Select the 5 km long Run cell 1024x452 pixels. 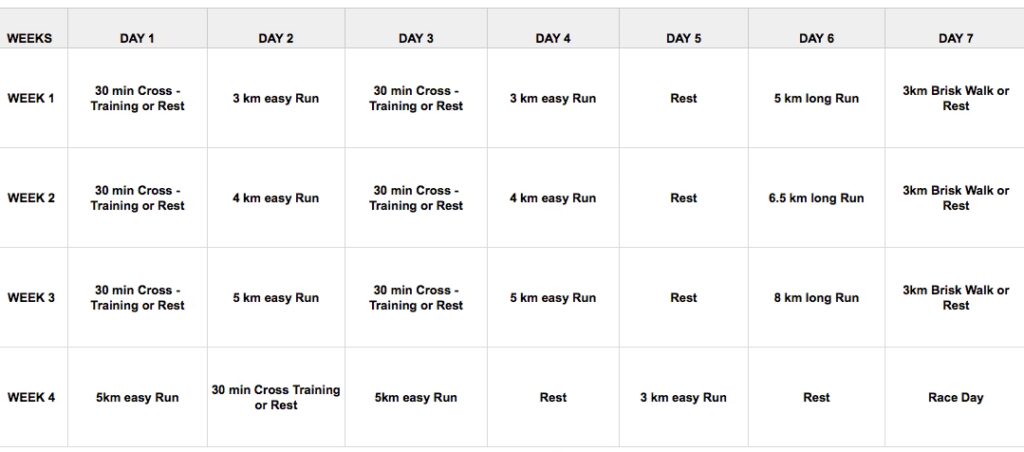pos(816,99)
